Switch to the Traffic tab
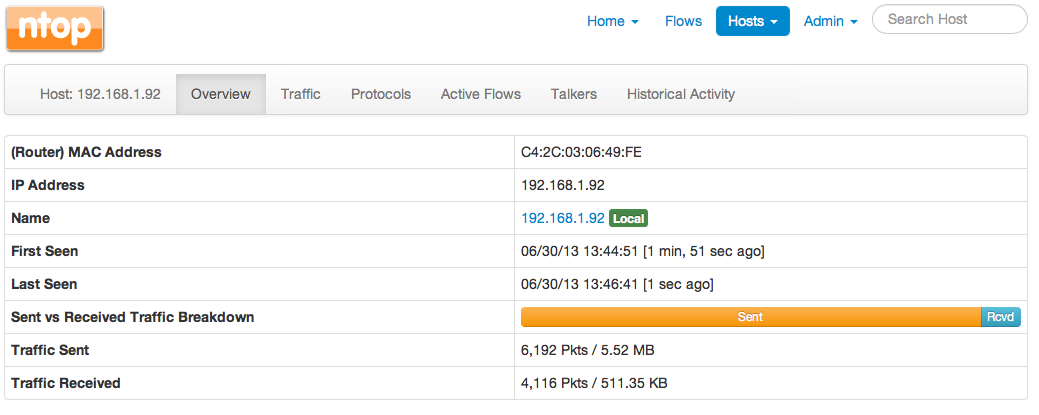The width and height of the screenshot is (1039, 415). pos(300,94)
